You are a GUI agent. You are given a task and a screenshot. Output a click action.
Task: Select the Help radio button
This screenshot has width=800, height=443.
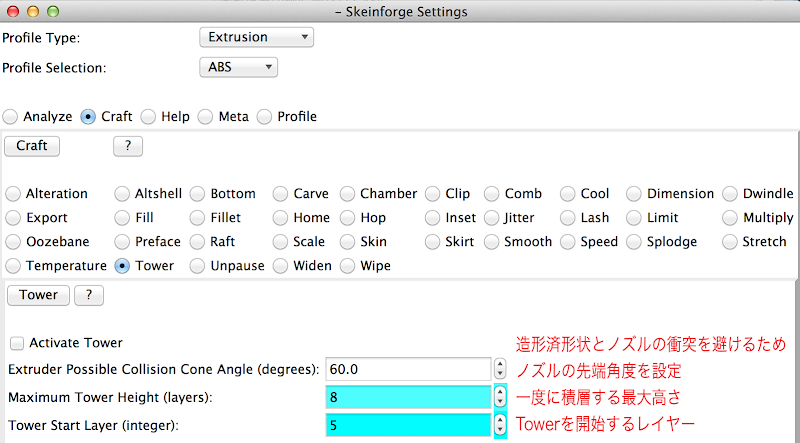pos(148,117)
